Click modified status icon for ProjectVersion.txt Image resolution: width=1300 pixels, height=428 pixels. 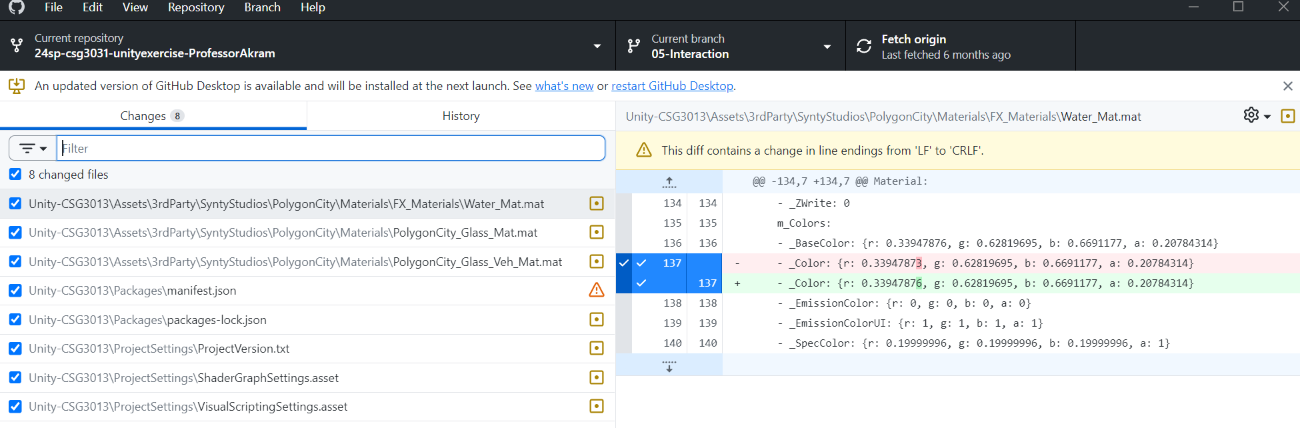tap(597, 349)
